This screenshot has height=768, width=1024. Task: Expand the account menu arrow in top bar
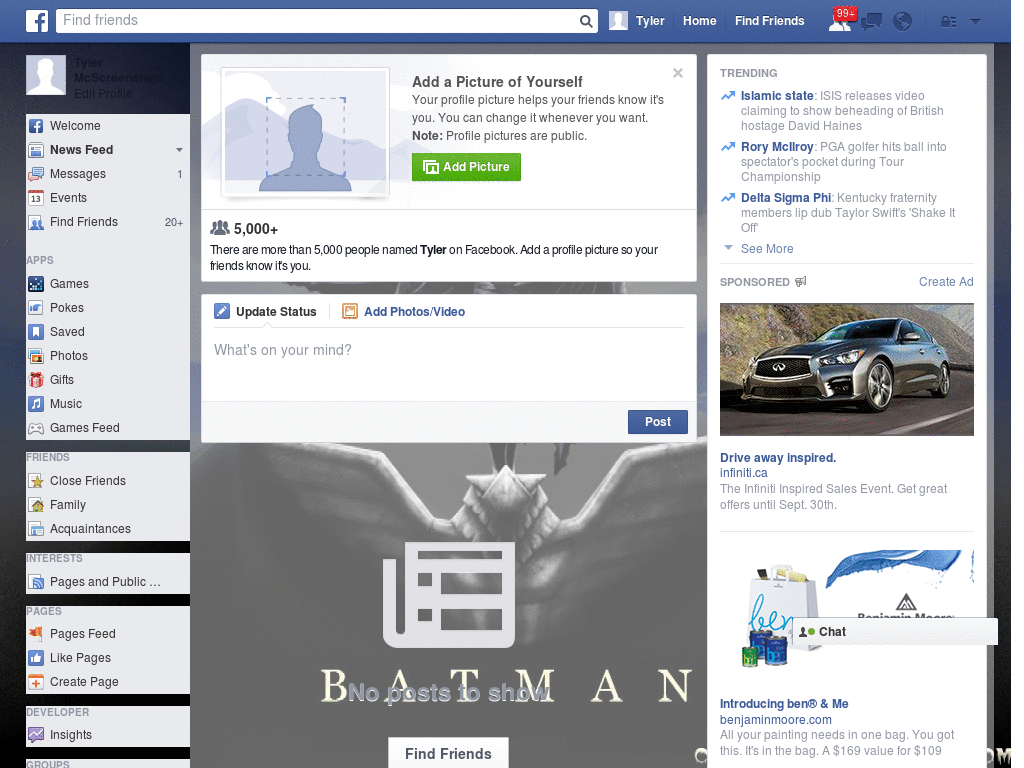point(975,22)
